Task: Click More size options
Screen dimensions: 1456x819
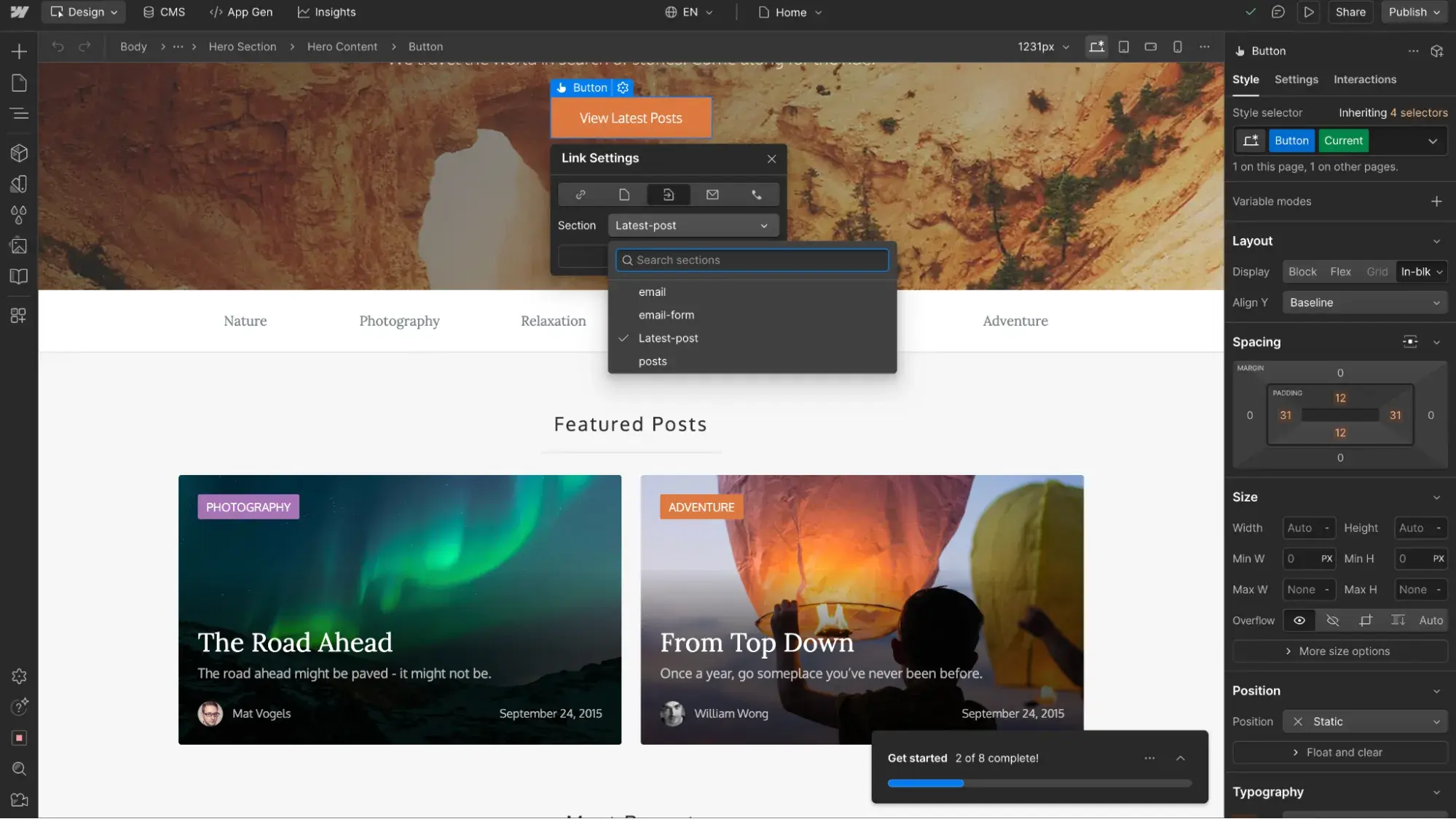Action: point(1339,651)
